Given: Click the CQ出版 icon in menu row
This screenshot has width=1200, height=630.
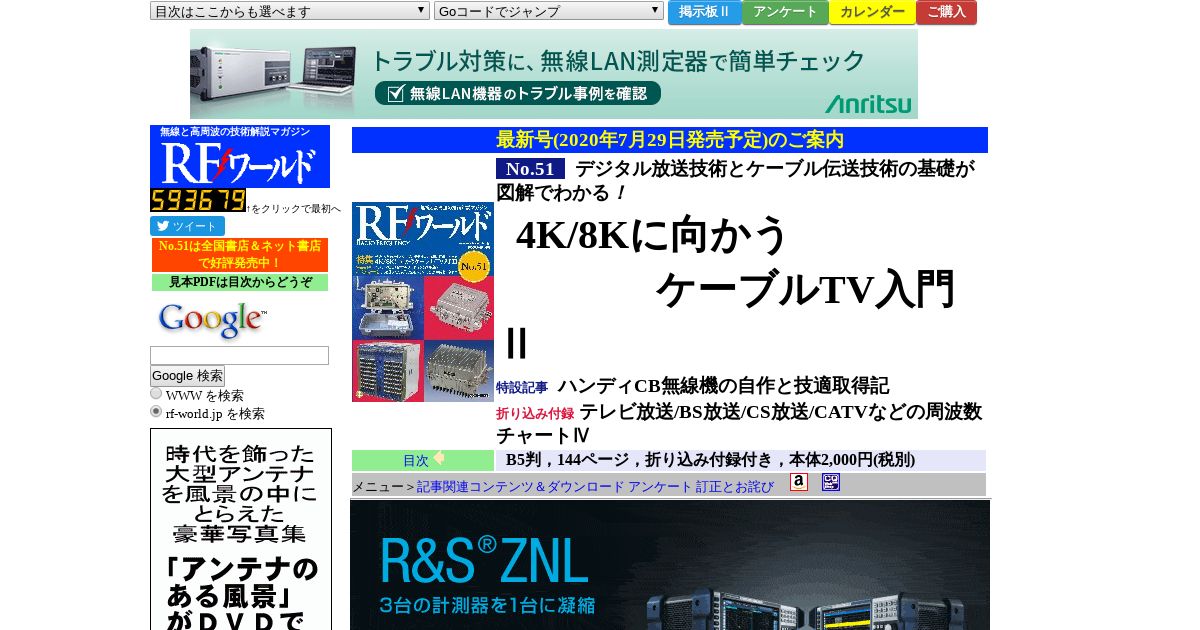Looking at the screenshot, I should (831, 482).
